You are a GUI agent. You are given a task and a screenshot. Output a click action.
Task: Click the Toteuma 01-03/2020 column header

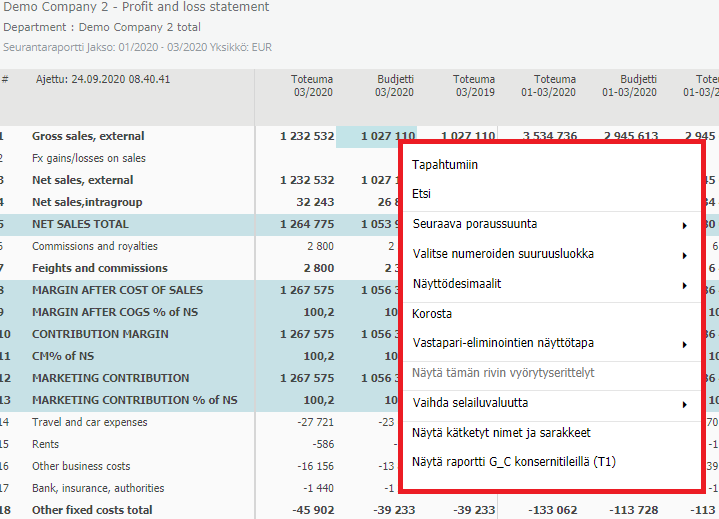tap(554, 86)
